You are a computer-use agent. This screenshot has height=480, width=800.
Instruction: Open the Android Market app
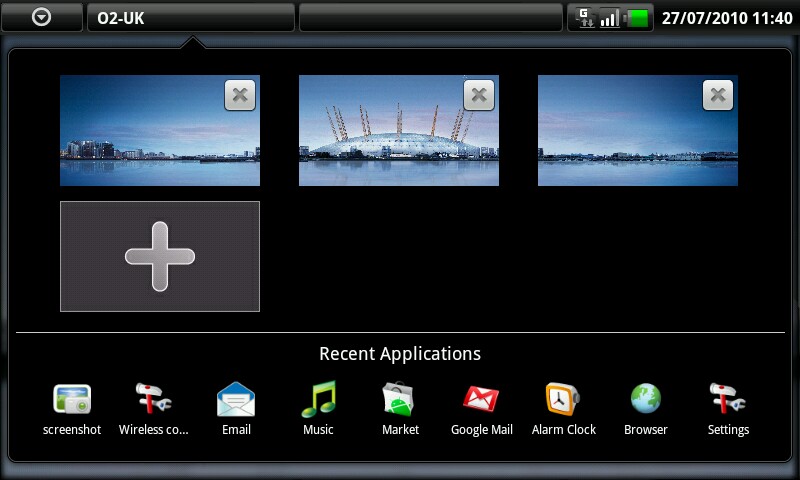(400, 399)
